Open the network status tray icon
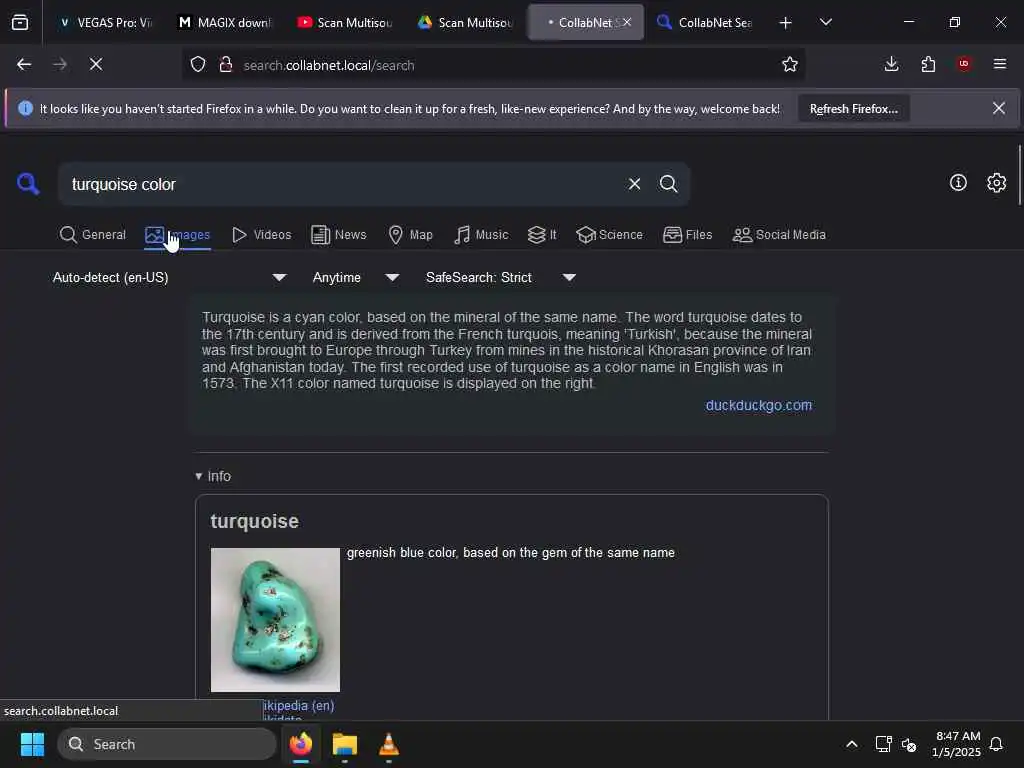The height and width of the screenshot is (768, 1024). 883,744
